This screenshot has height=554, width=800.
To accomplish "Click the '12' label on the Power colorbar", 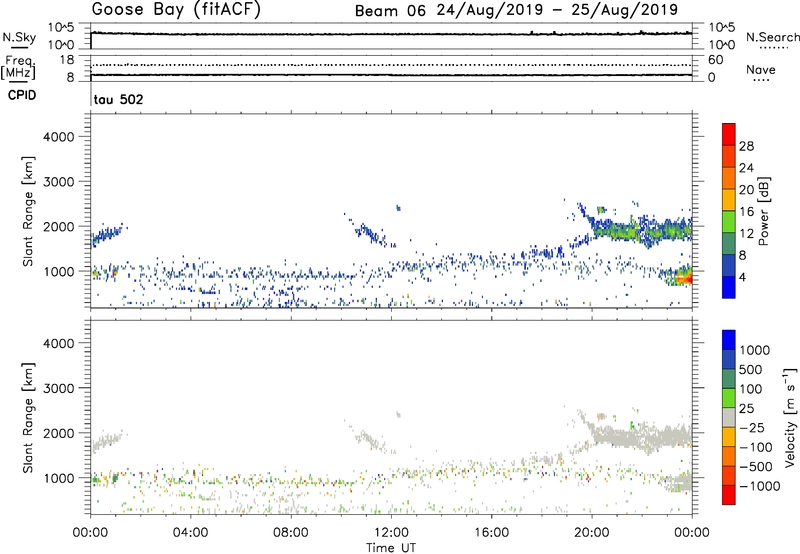I will [x=746, y=234].
